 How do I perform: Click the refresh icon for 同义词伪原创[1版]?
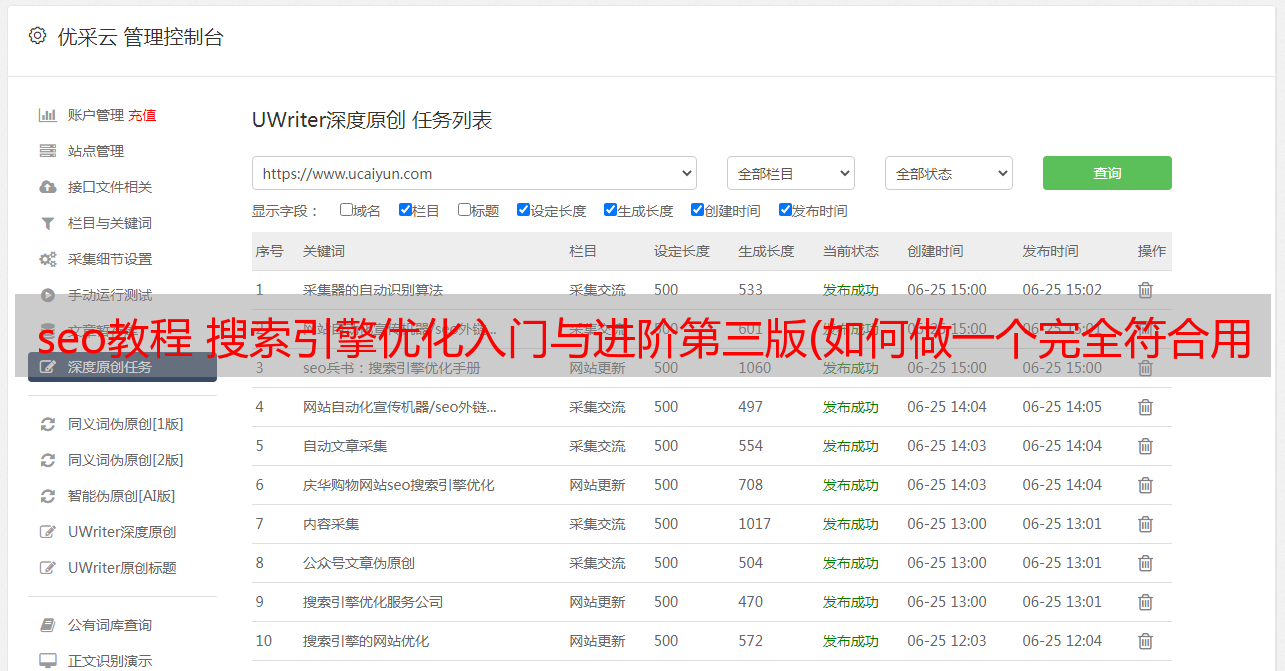pos(47,424)
